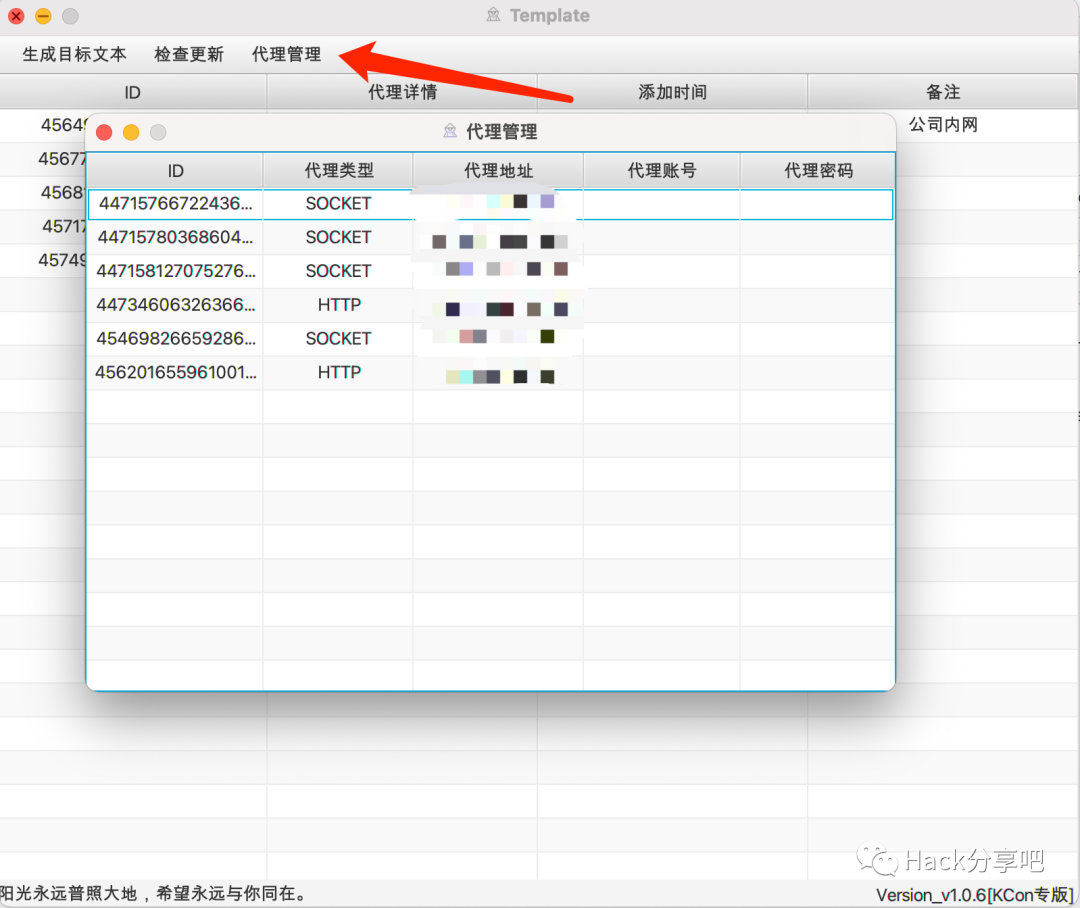
Task: Click the 代理类型 column header
Action: pos(338,170)
